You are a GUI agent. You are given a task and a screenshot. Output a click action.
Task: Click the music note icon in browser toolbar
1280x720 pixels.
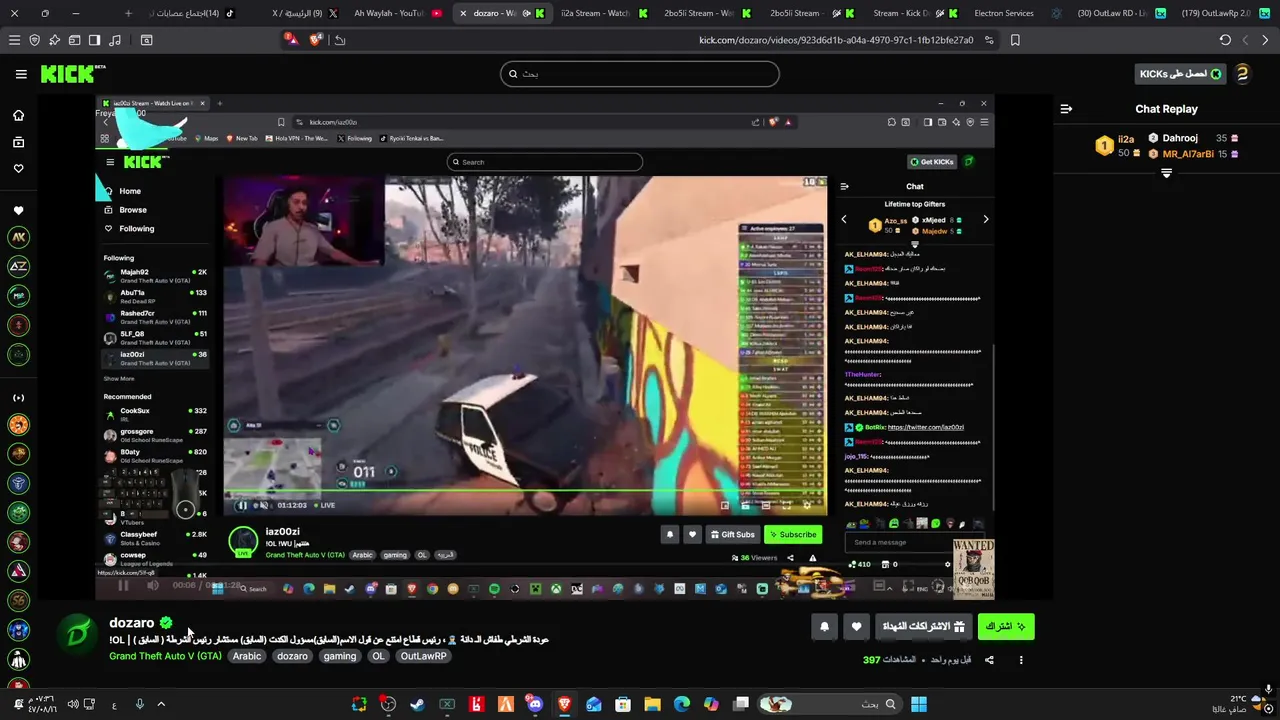(x=114, y=40)
